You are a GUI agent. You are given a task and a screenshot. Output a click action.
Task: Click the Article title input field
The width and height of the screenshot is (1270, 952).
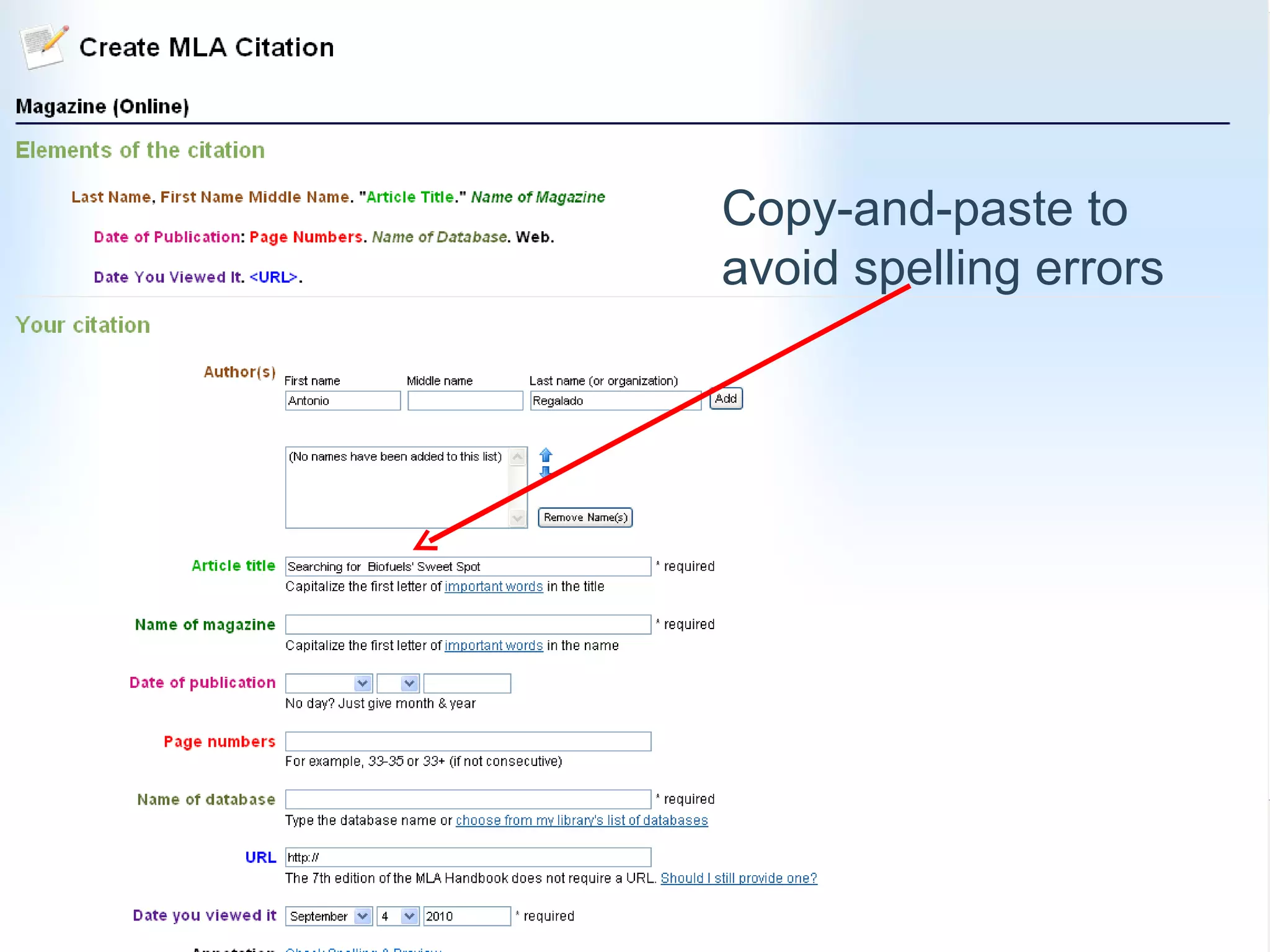468,566
